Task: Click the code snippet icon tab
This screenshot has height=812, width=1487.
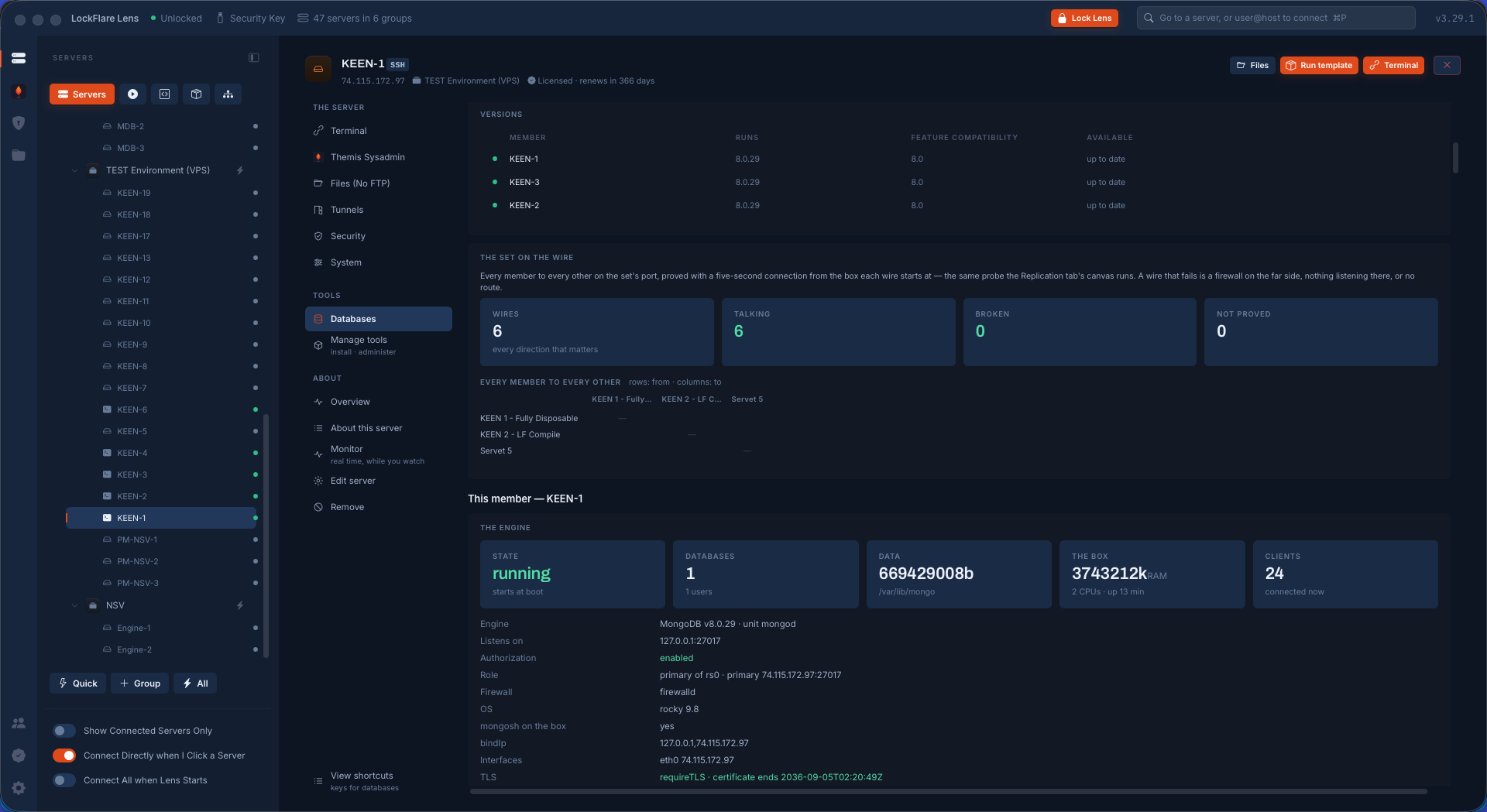Action: pyautogui.click(x=164, y=94)
